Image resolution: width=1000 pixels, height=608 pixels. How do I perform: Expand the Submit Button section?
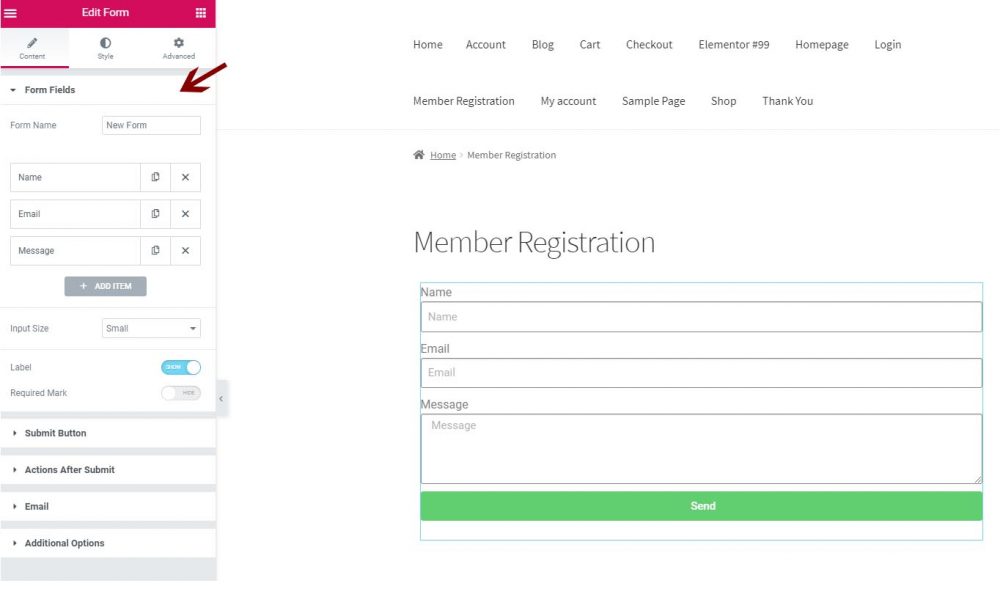click(x=55, y=433)
